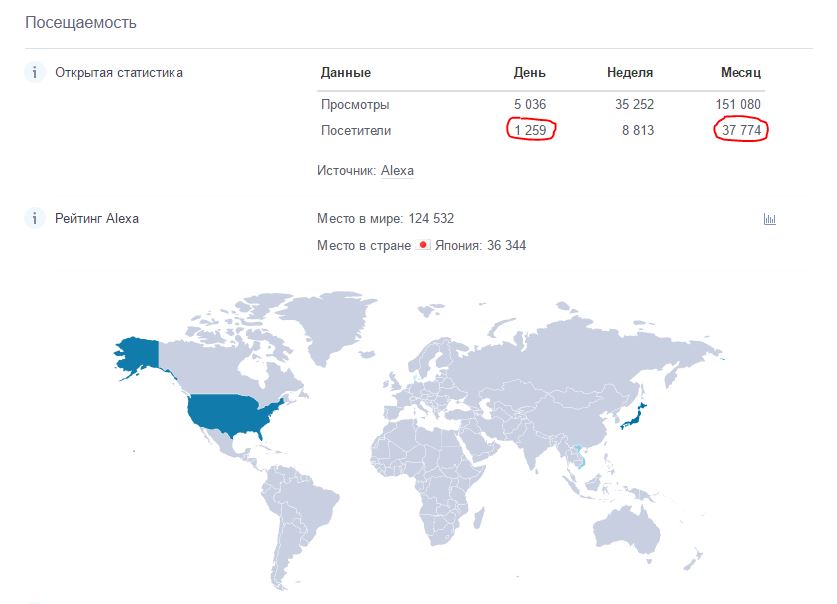Click the Посещаемость section heading
Screen dimensions: 837x604
coord(81,22)
